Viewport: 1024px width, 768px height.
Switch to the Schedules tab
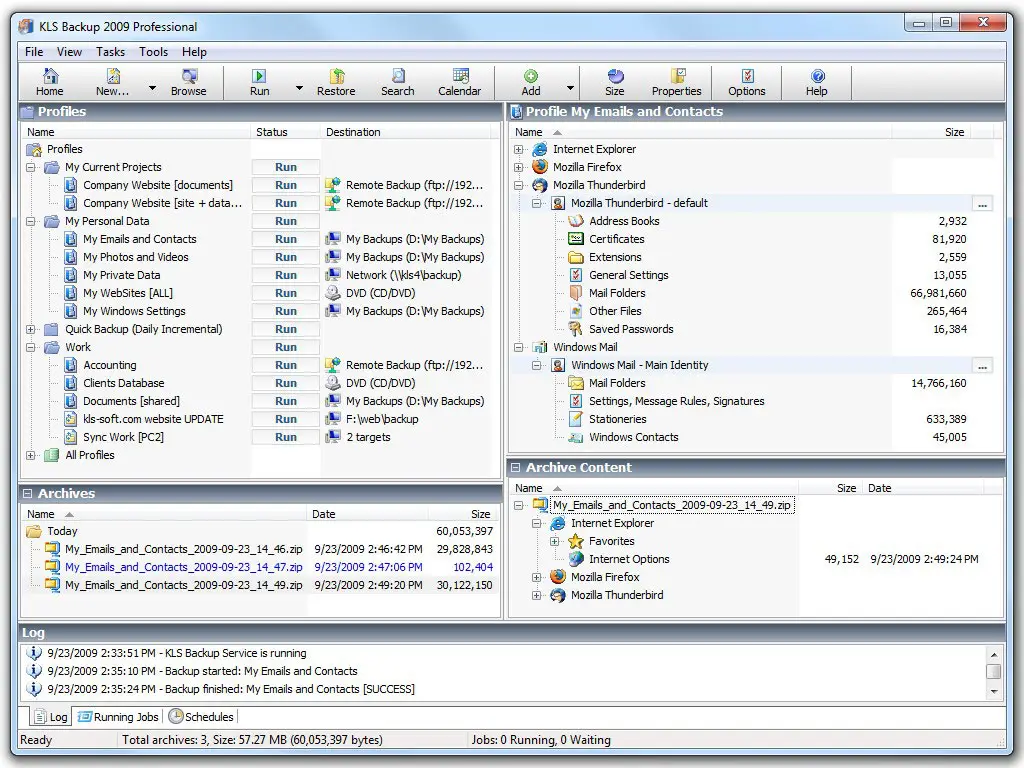click(201, 716)
